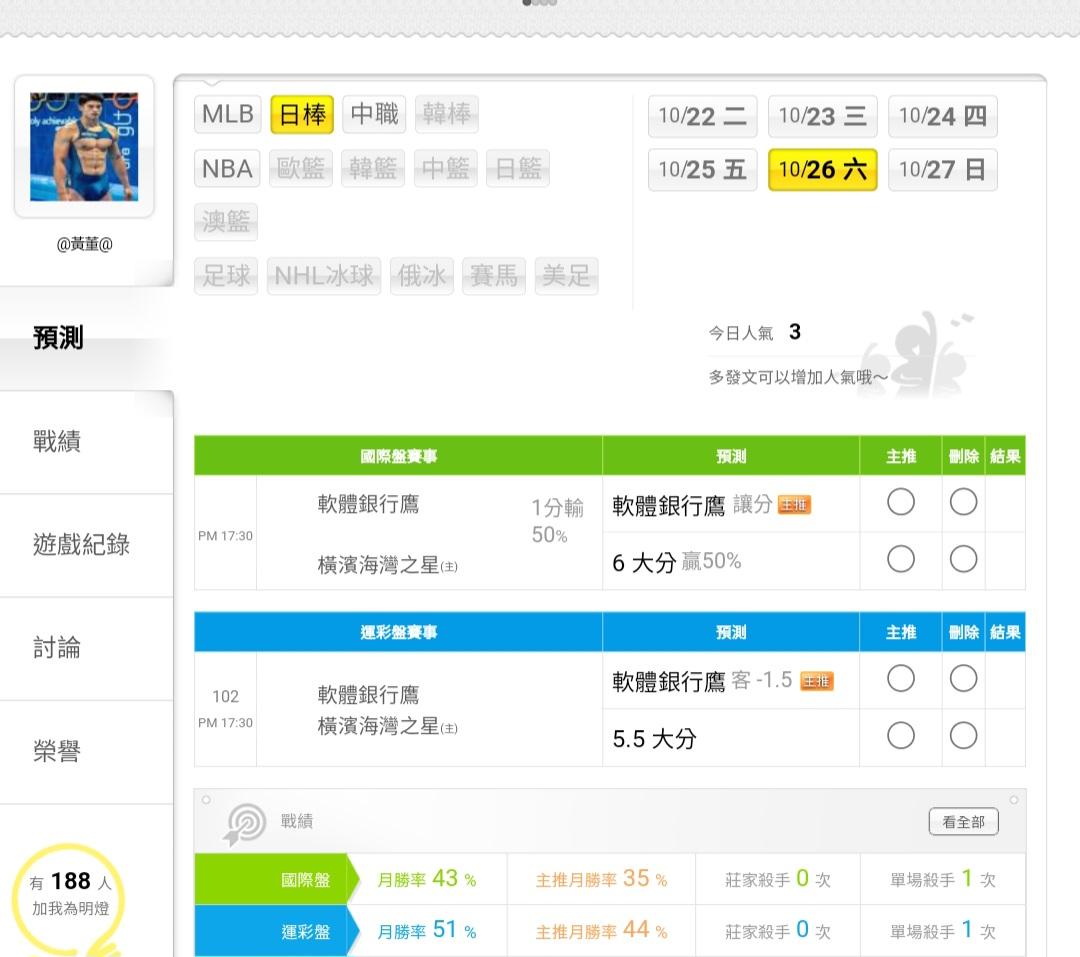
Task: Click the 5.5 大分 prediction text
Action: tap(654, 739)
